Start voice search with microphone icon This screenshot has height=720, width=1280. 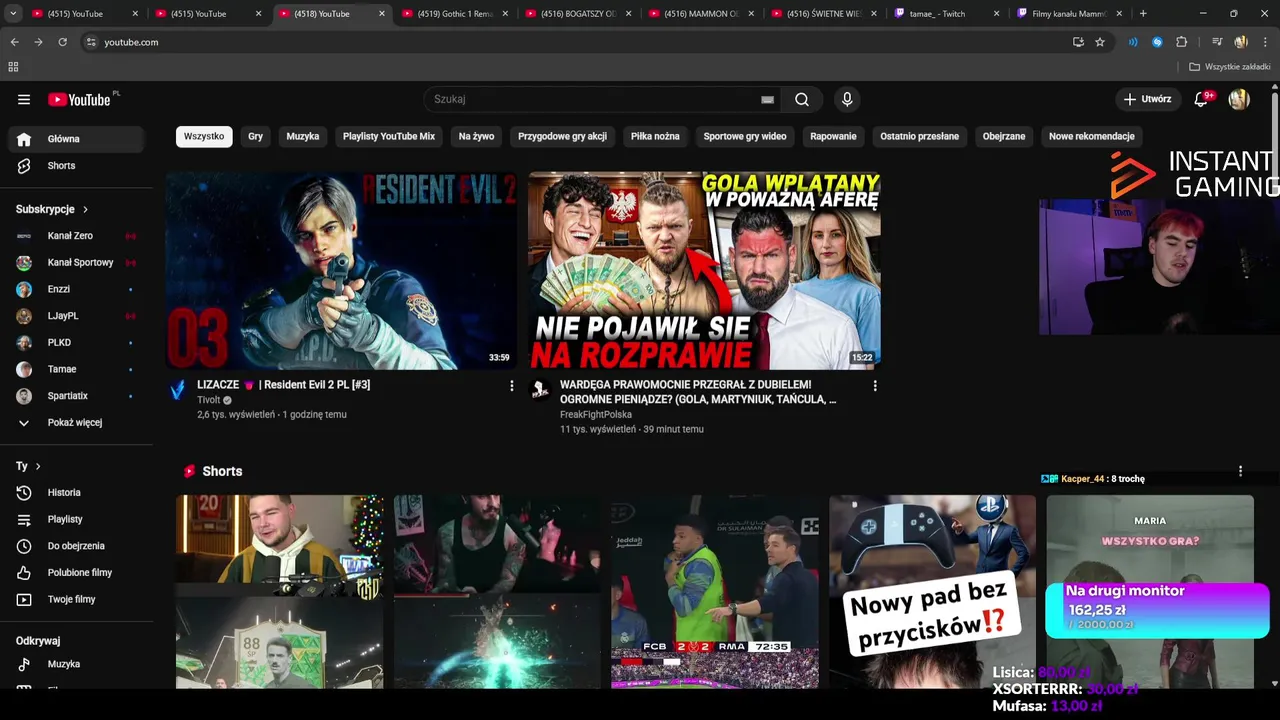(847, 99)
